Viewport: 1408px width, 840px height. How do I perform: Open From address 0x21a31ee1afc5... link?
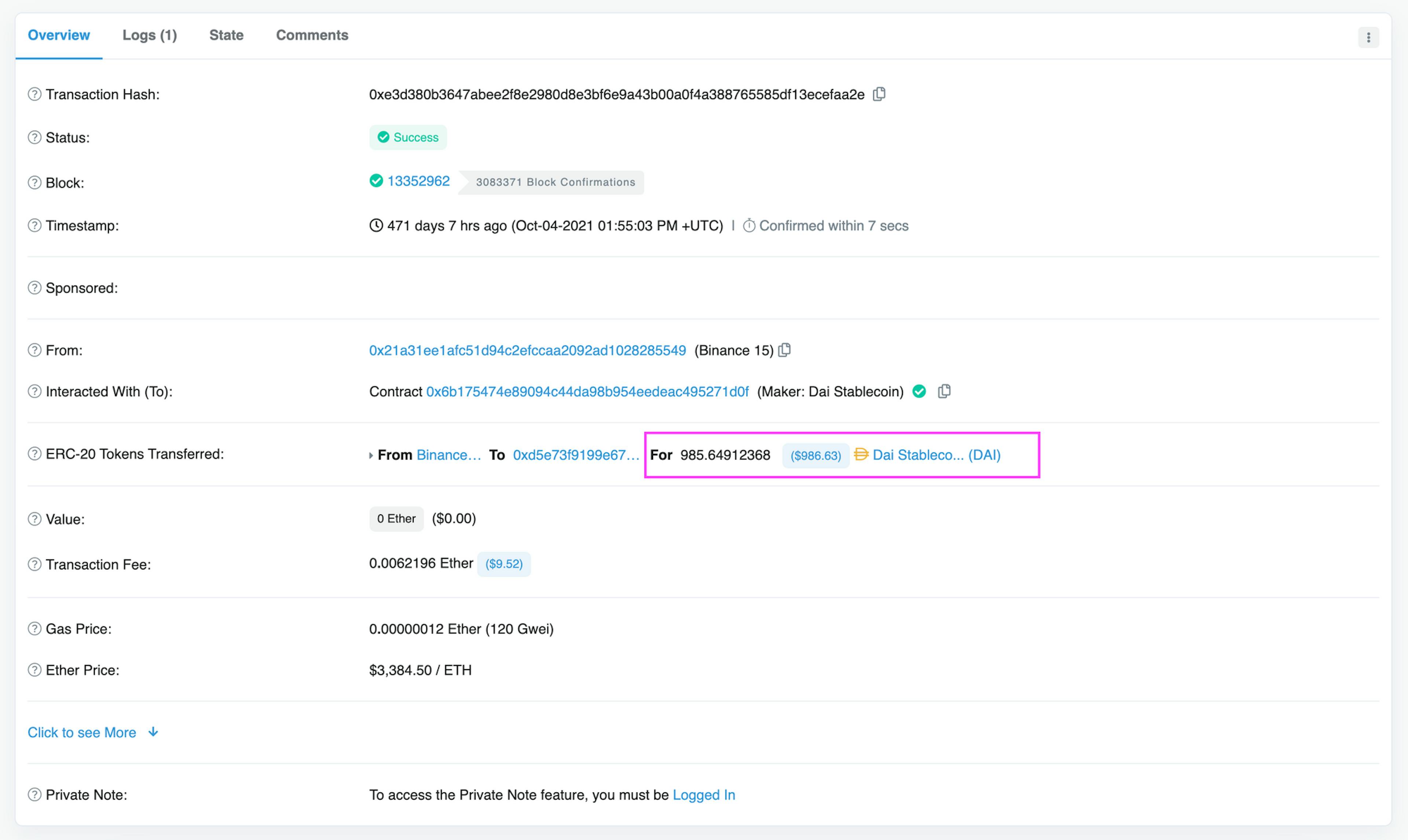click(527, 351)
